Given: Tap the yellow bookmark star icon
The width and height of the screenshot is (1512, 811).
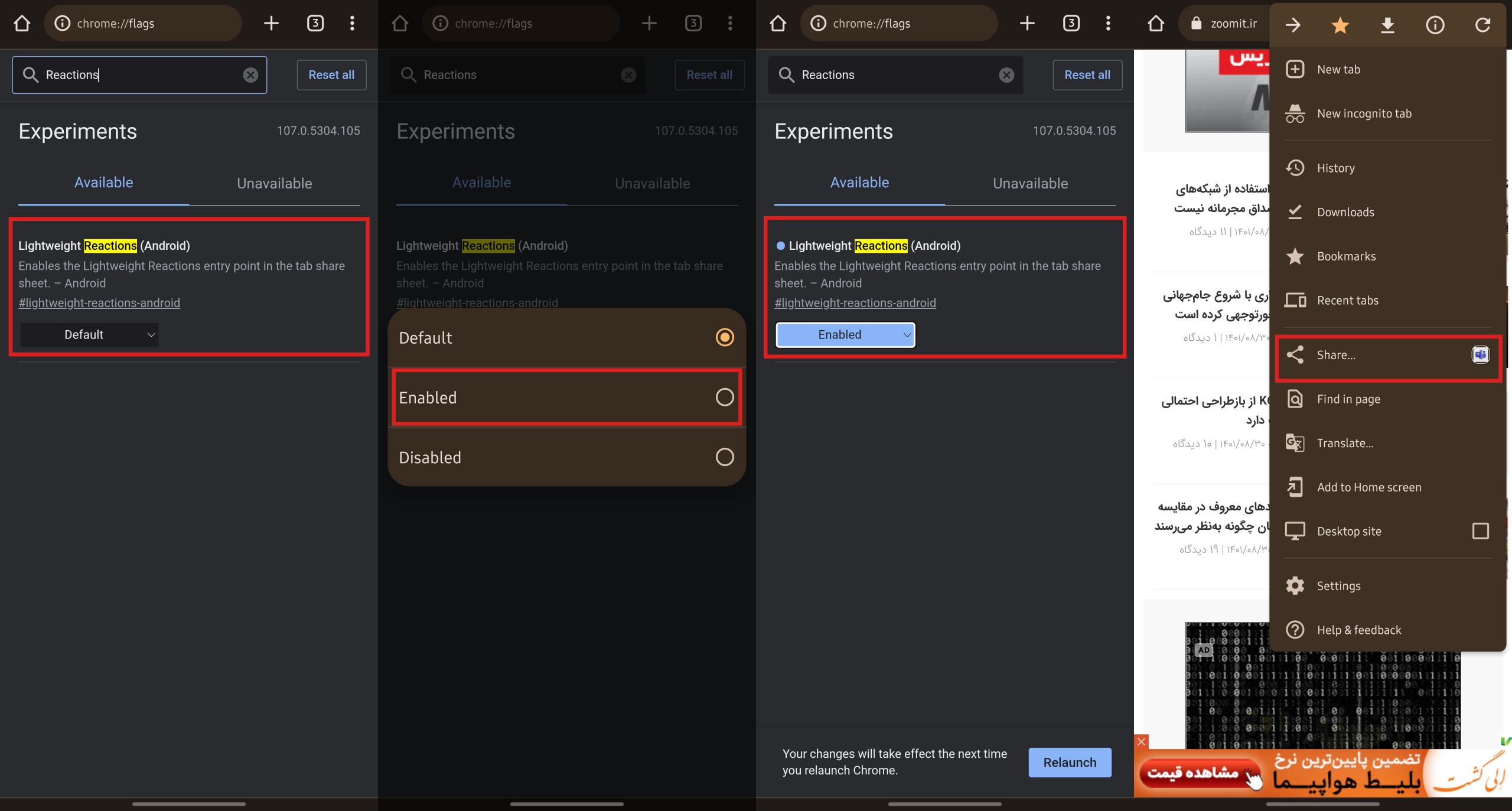Looking at the screenshot, I should point(1340,25).
